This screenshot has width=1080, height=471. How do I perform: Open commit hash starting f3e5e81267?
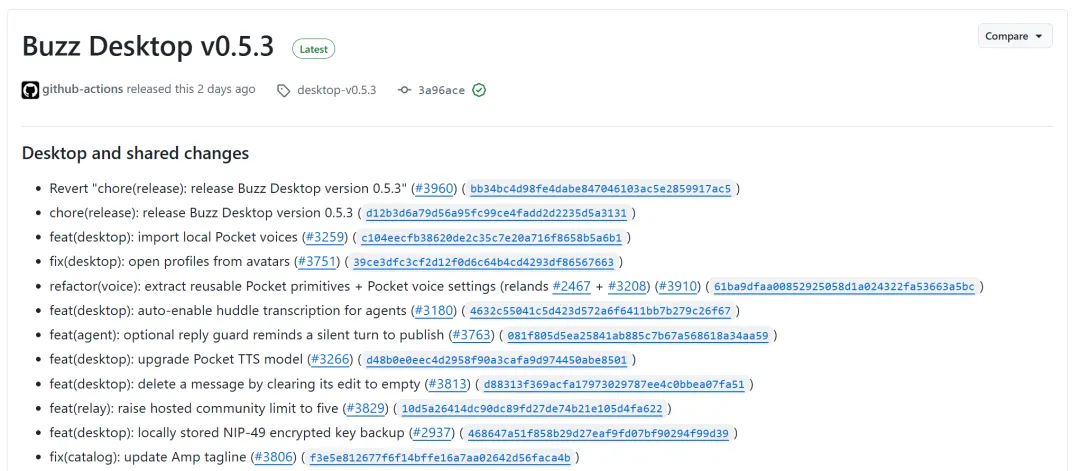[x=440, y=458]
